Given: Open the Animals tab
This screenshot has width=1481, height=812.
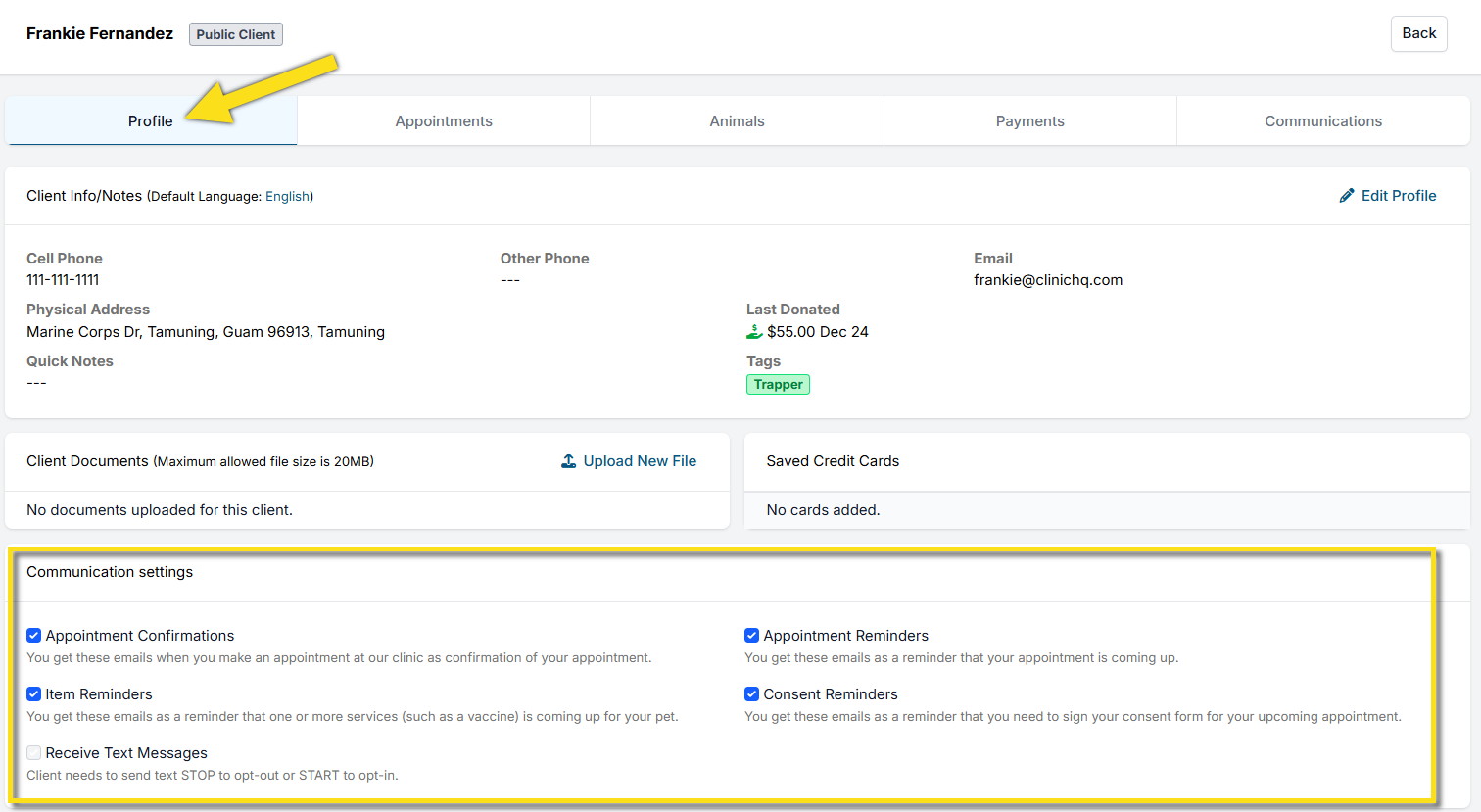Looking at the screenshot, I should [x=737, y=121].
